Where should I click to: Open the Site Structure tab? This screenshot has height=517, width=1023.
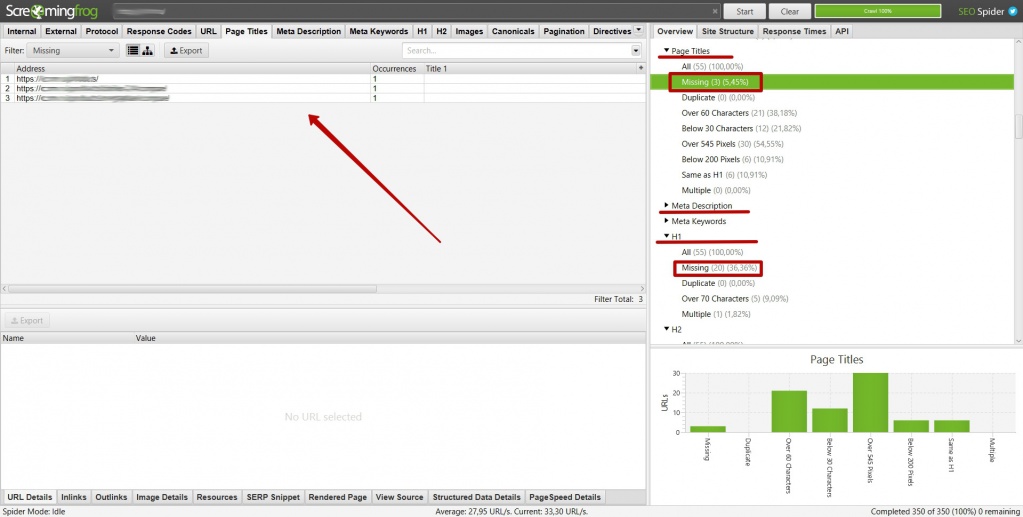tap(727, 31)
